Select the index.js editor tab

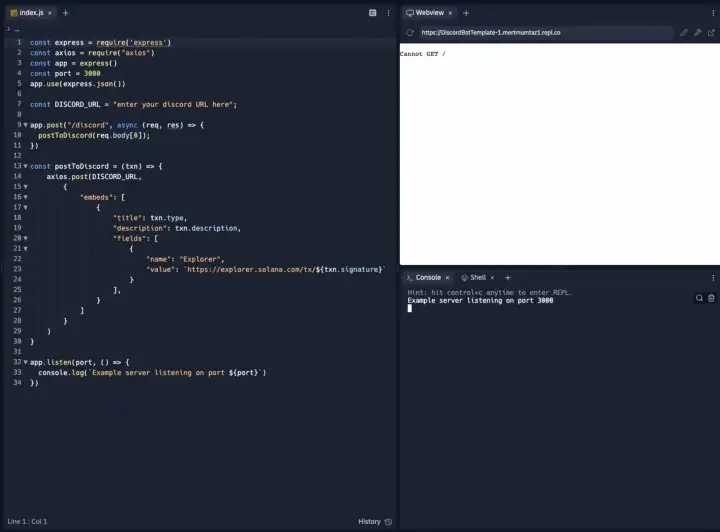click(31, 13)
